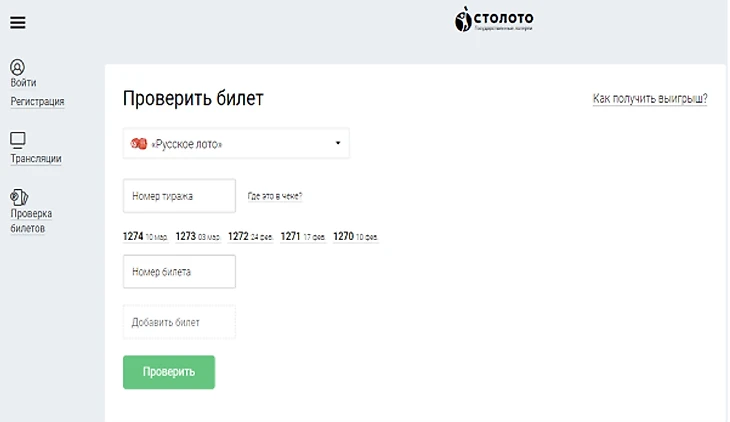Pick draw 1271 from 17 фев.

(x=302, y=237)
